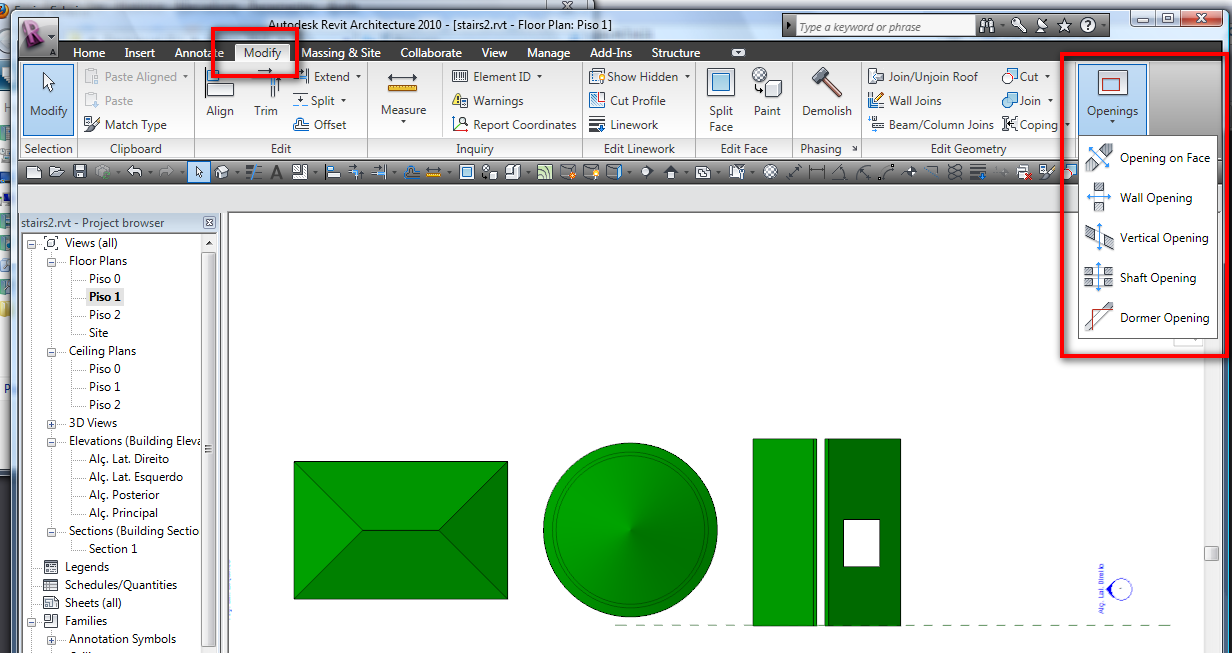Choose Opening on Face from the Openings menu
Screen dimensions: 1232x653
[x=1148, y=158]
